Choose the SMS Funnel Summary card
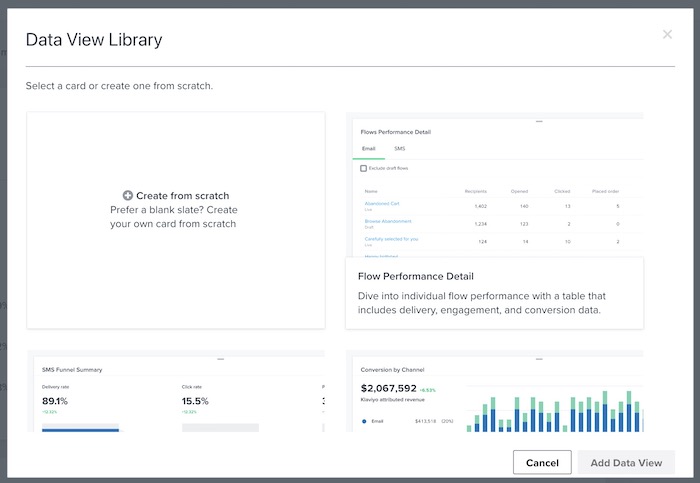Image resolution: width=700 pixels, height=483 pixels. tap(176, 392)
